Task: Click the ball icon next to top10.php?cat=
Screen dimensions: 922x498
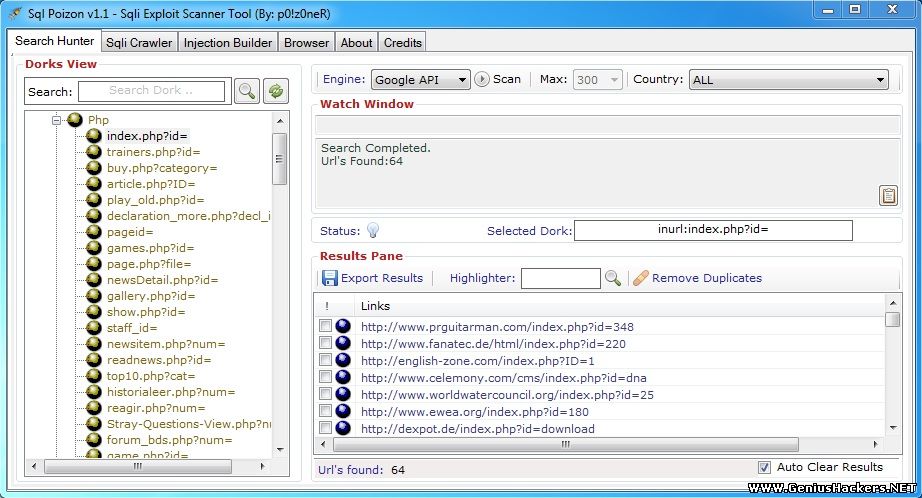Action: 93,376
